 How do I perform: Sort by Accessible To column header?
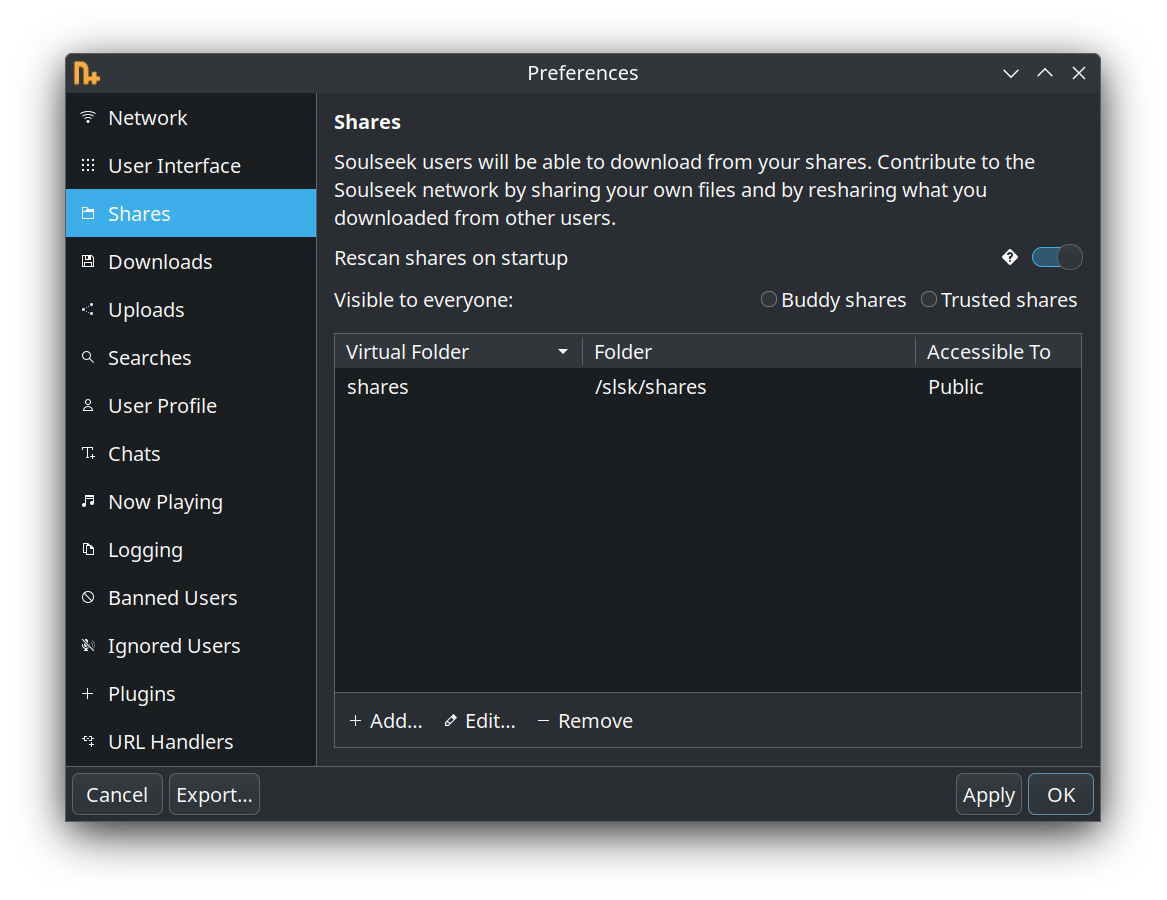pyautogui.click(x=998, y=351)
